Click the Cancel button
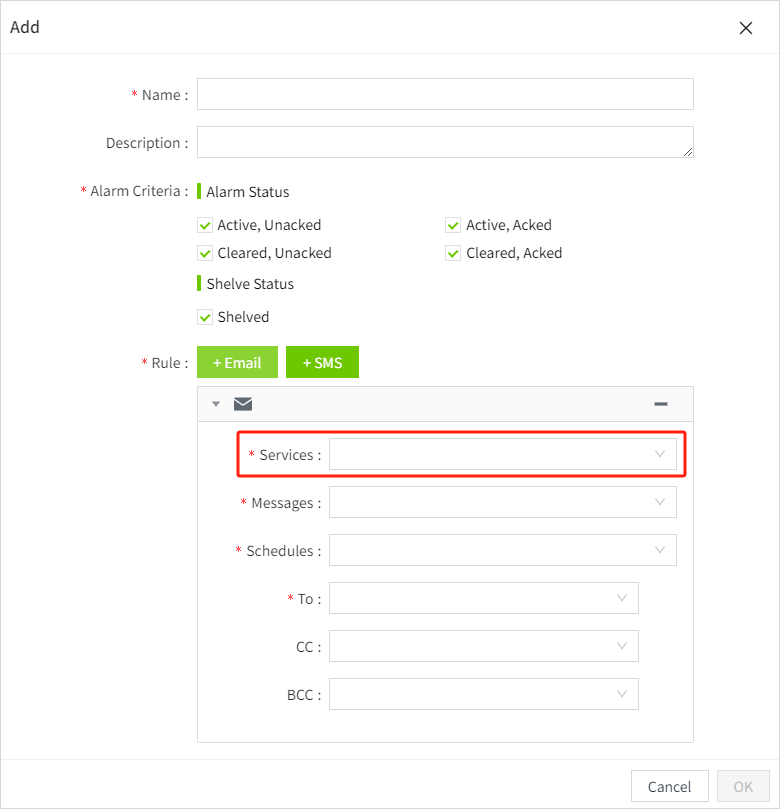The width and height of the screenshot is (780, 809). point(669,787)
